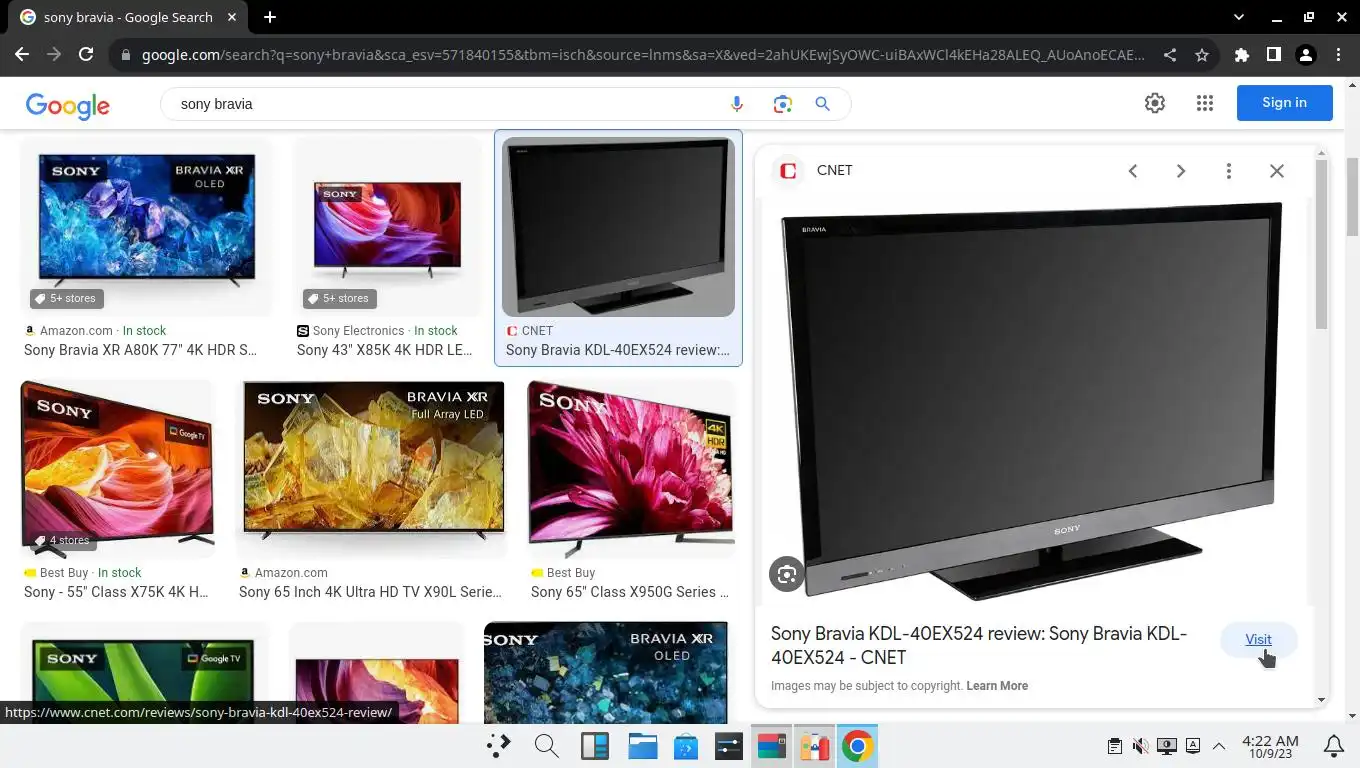The width and height of the screenshot is (1360, 768).
Task: Open software store from taskbar
Action: 686,746
